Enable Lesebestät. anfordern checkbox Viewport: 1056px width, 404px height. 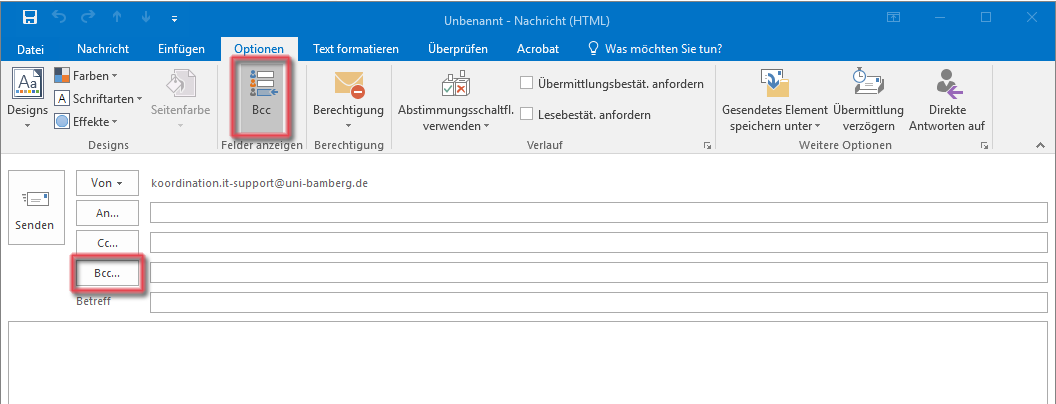pyautogui.click(x=527, y=114)
